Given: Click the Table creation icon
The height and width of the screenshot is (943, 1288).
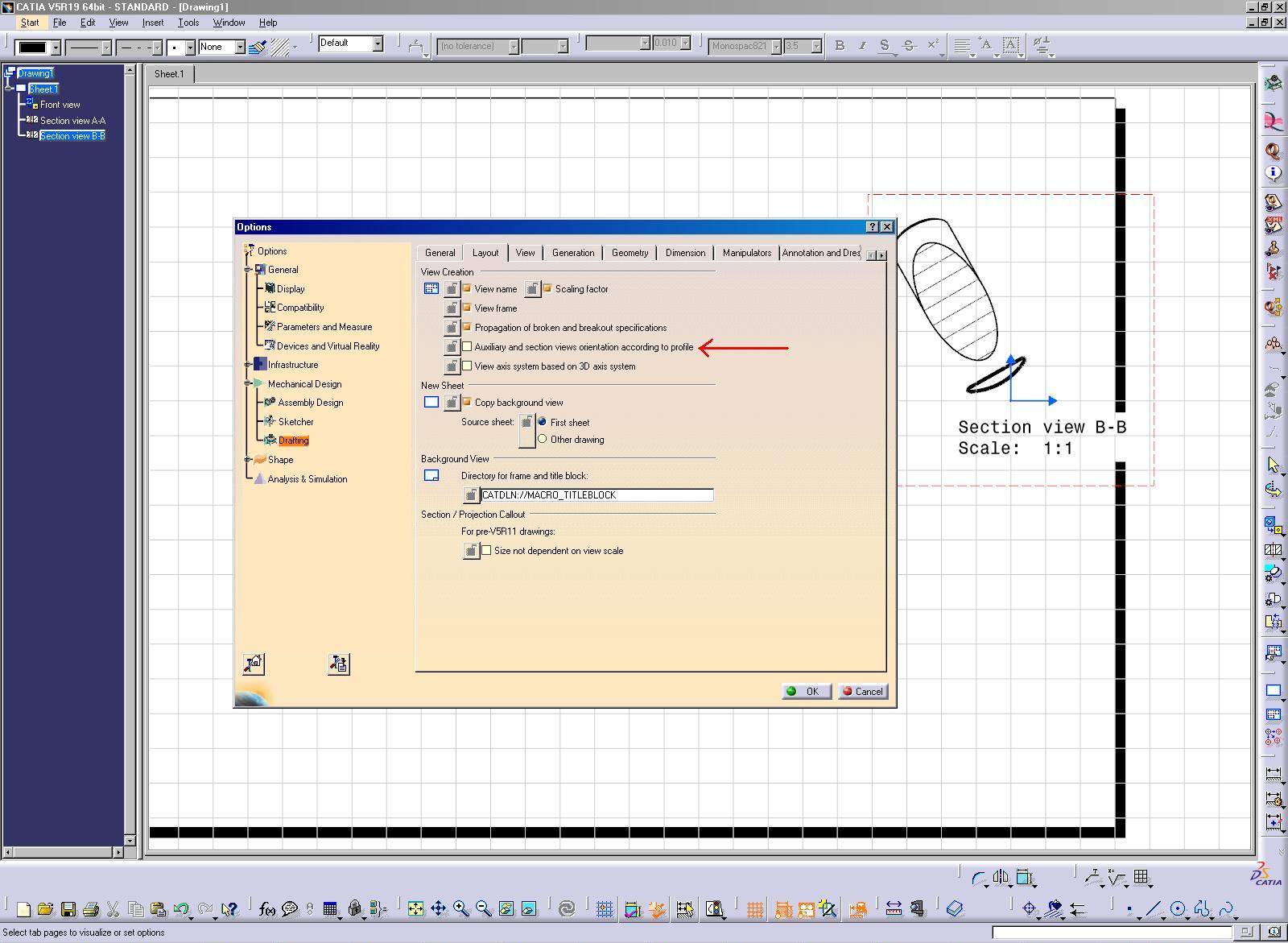Looking at the screenshot, I should [1141, 877].
